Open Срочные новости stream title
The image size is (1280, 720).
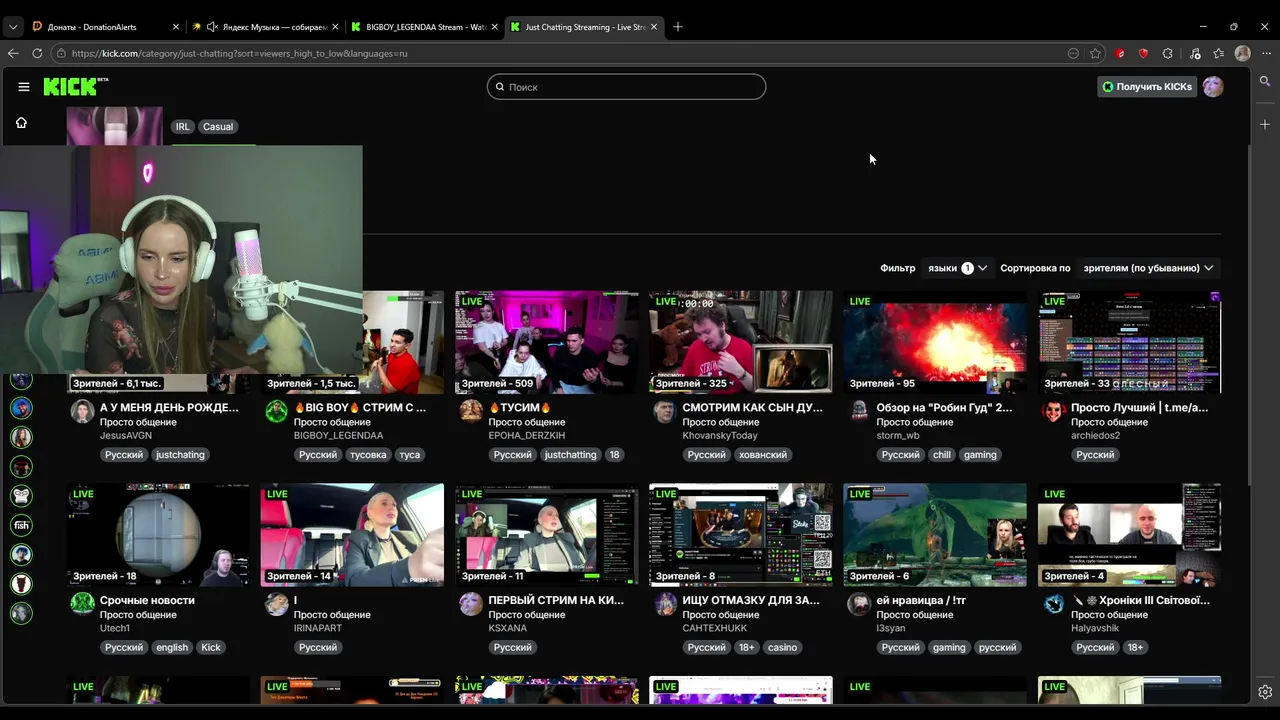click(x=147, y=600)
